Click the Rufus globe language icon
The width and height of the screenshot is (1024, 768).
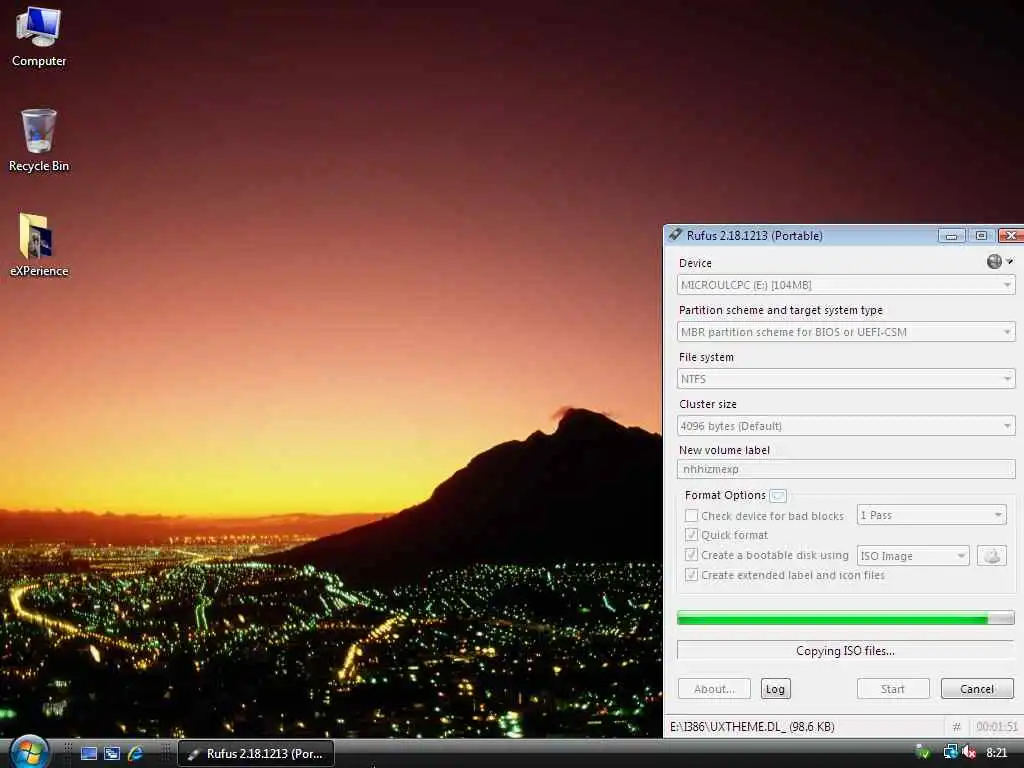pos(994,261)
